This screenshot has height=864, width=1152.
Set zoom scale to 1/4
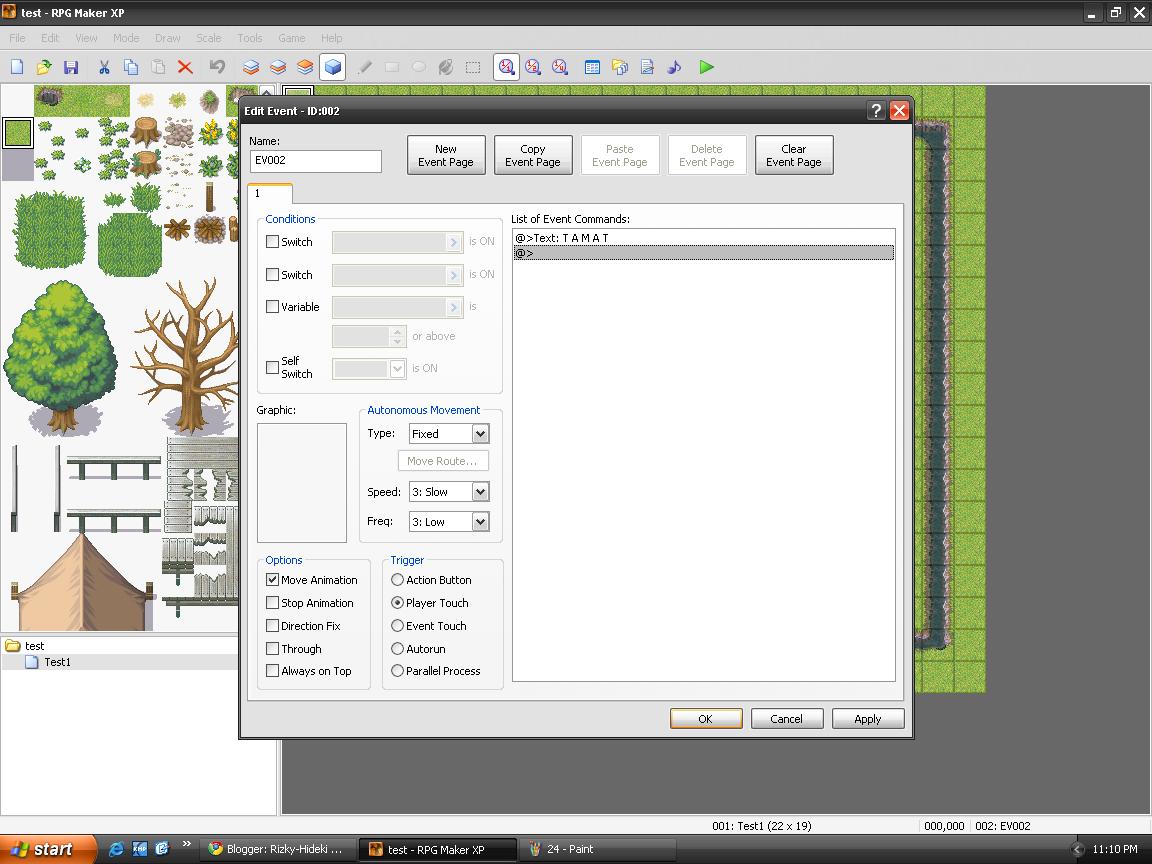pyautogui.click(x=561, y=68)
